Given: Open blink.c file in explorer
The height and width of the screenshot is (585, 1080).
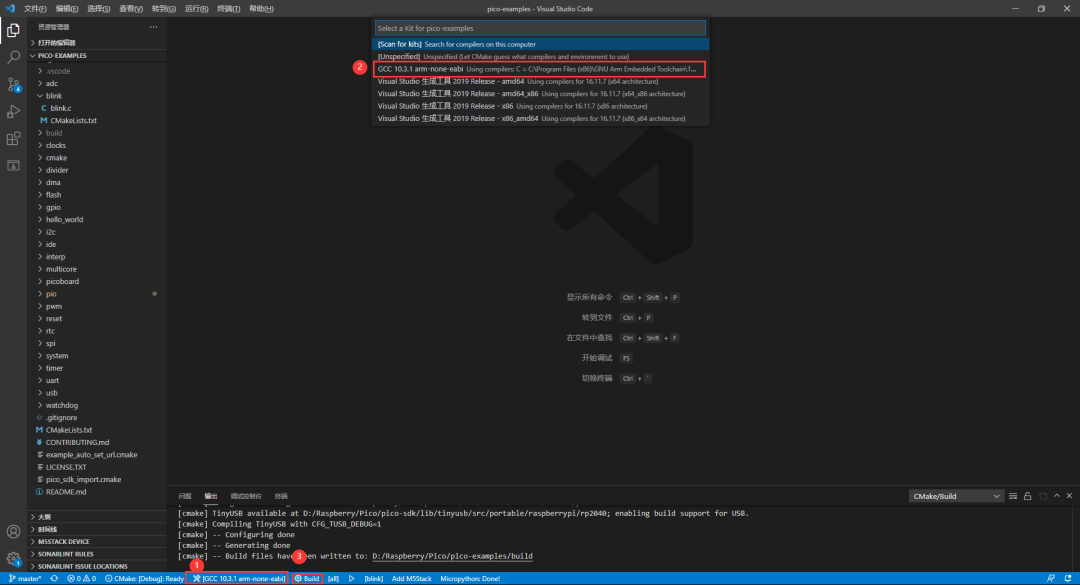Looking at the screenshot, I should click(60, 108).
